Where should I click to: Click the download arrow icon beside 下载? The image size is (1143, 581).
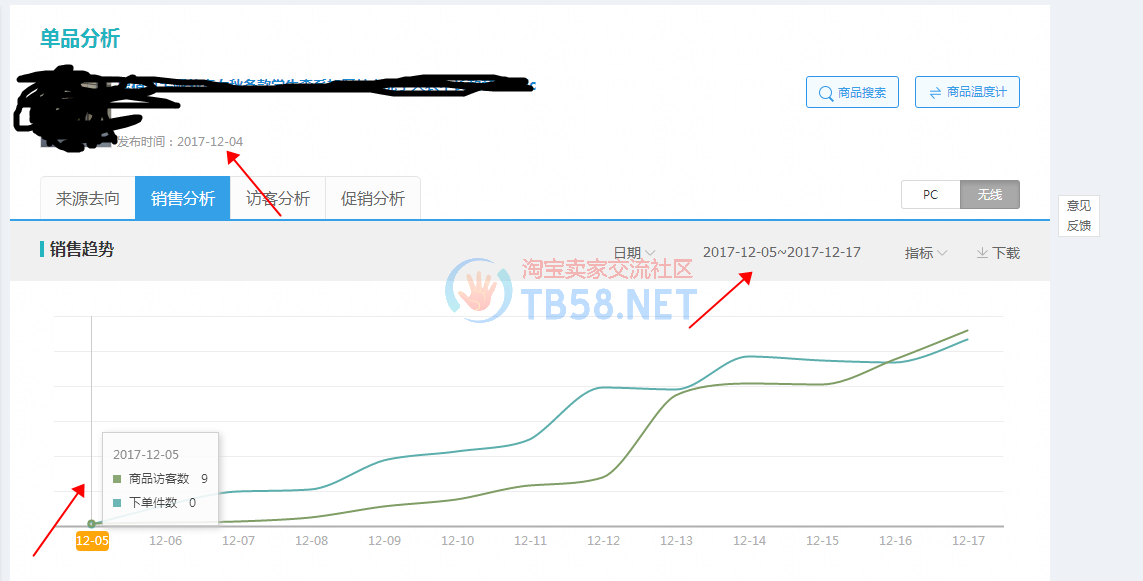tap(982, 253)
